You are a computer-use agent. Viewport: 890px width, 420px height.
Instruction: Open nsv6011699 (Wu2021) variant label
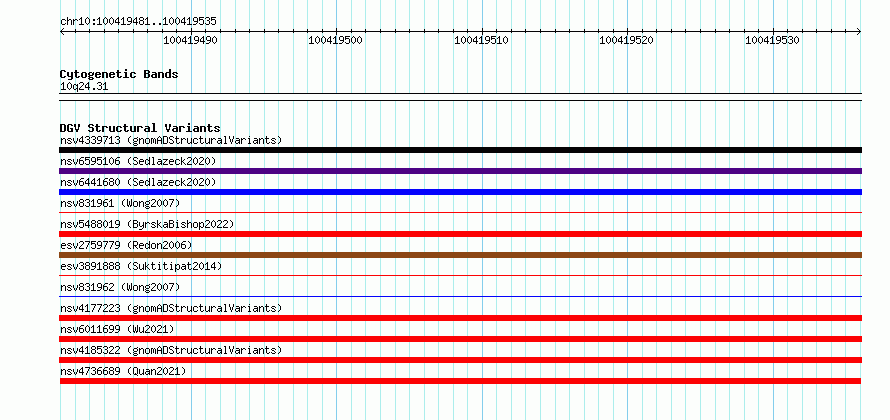point(117,329)
